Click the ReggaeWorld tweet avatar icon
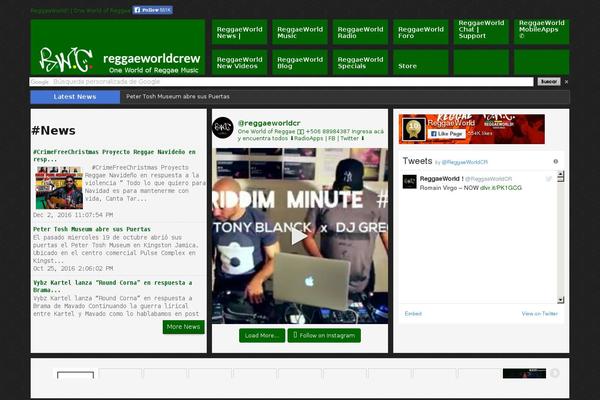This screenshot has width=600, height=400. tap(410, 180)
